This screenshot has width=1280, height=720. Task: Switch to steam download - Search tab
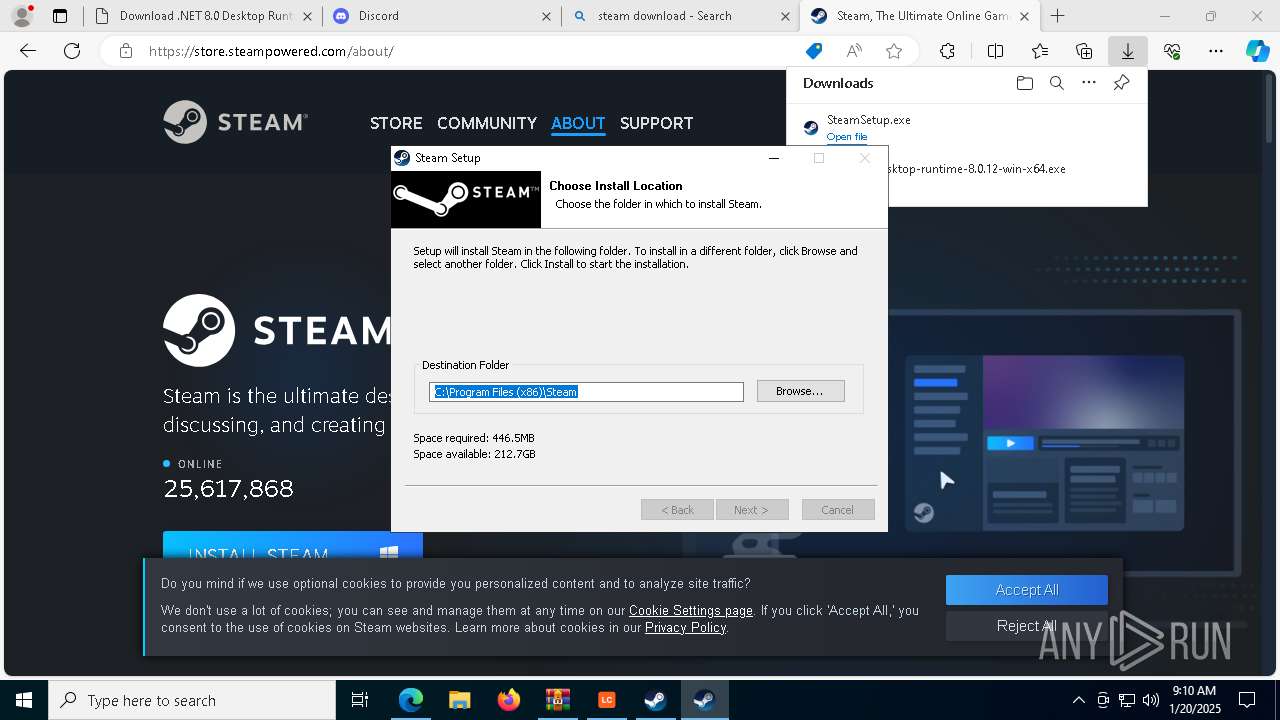[x=680, y=16]
